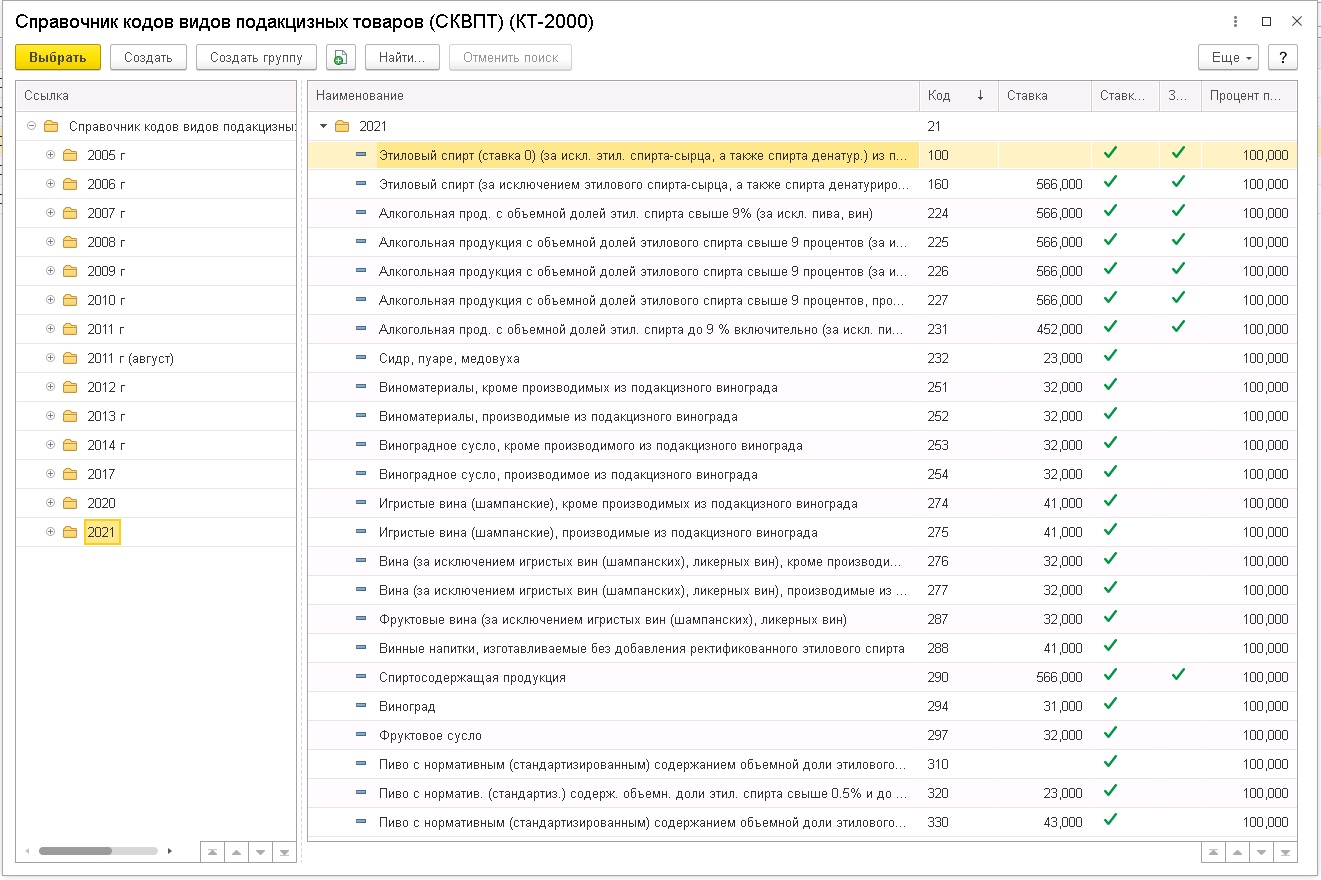Viewport: 1321px width, 880px height.
Task: Select the Игристые вина code 275 row
Action: [x=802, y=532]
